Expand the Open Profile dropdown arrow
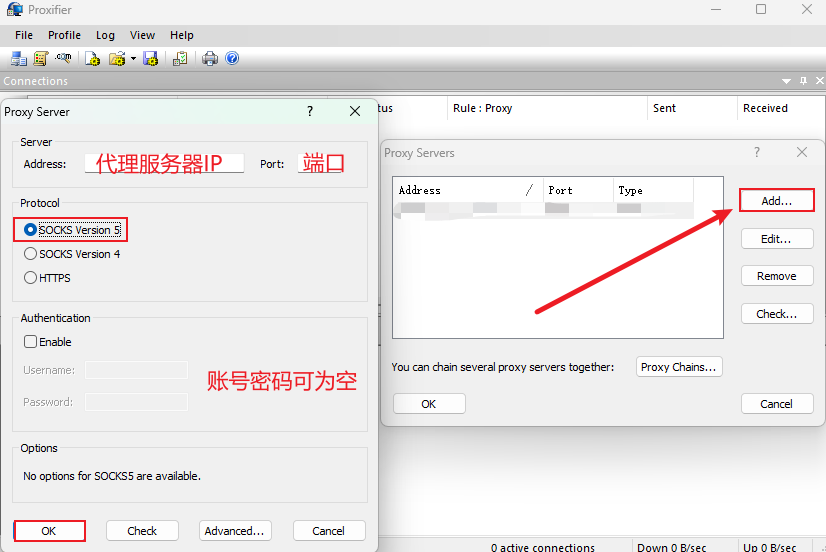826x552 pixels. pos(133,58)
